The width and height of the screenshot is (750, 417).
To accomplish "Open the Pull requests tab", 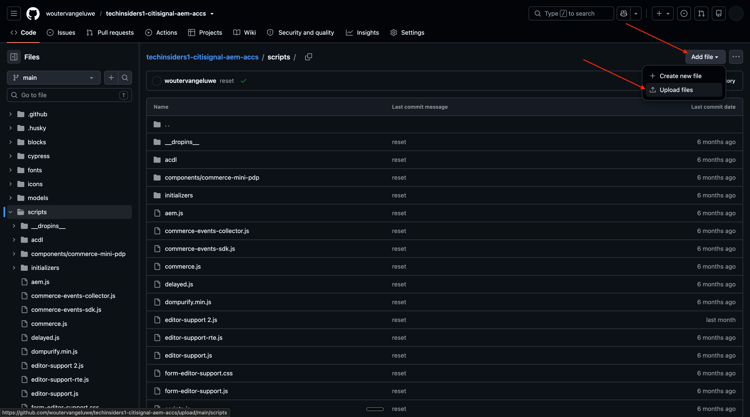I will (x=110, y=33).
